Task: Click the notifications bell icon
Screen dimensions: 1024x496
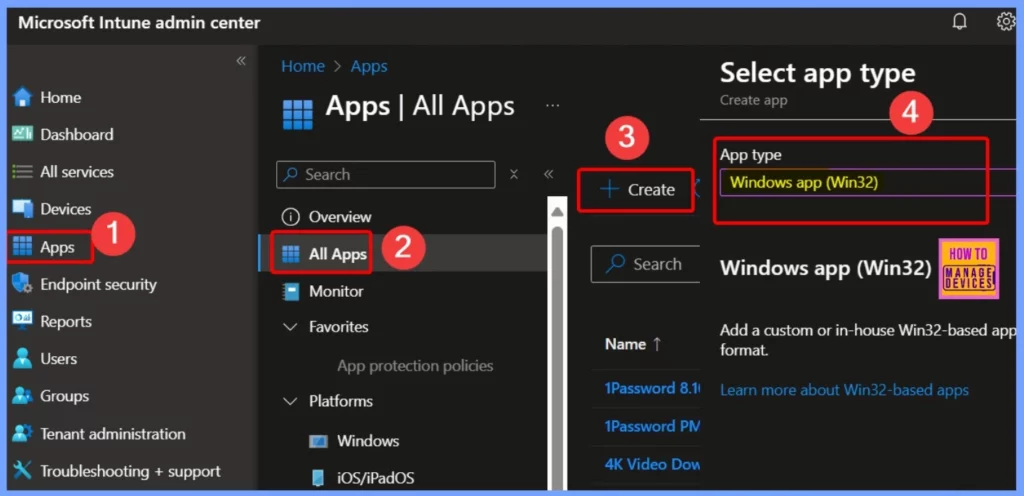Action: pyautogui.click(x=959, y=22)
